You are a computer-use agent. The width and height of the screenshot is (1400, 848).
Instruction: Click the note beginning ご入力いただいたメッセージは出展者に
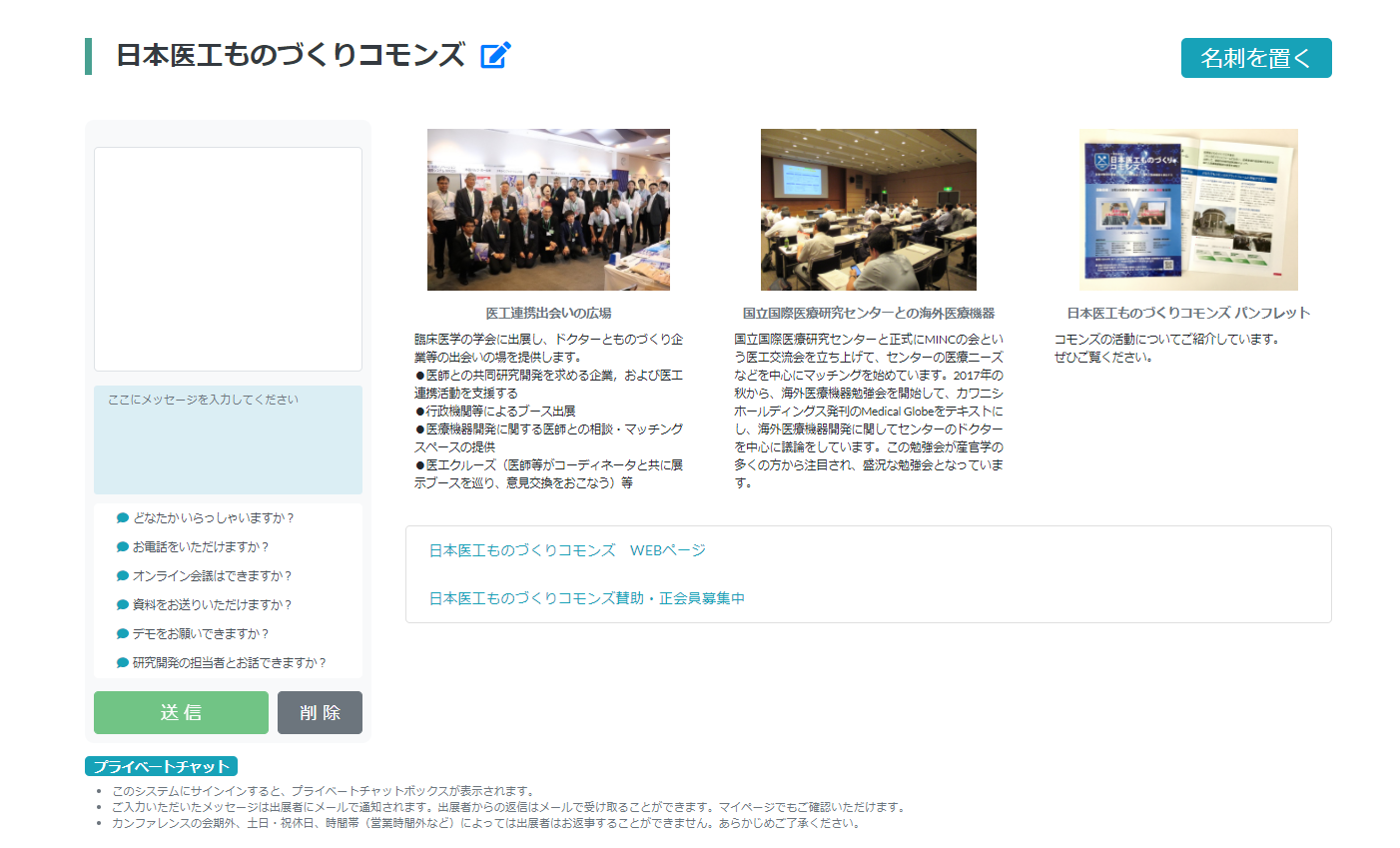509,807
